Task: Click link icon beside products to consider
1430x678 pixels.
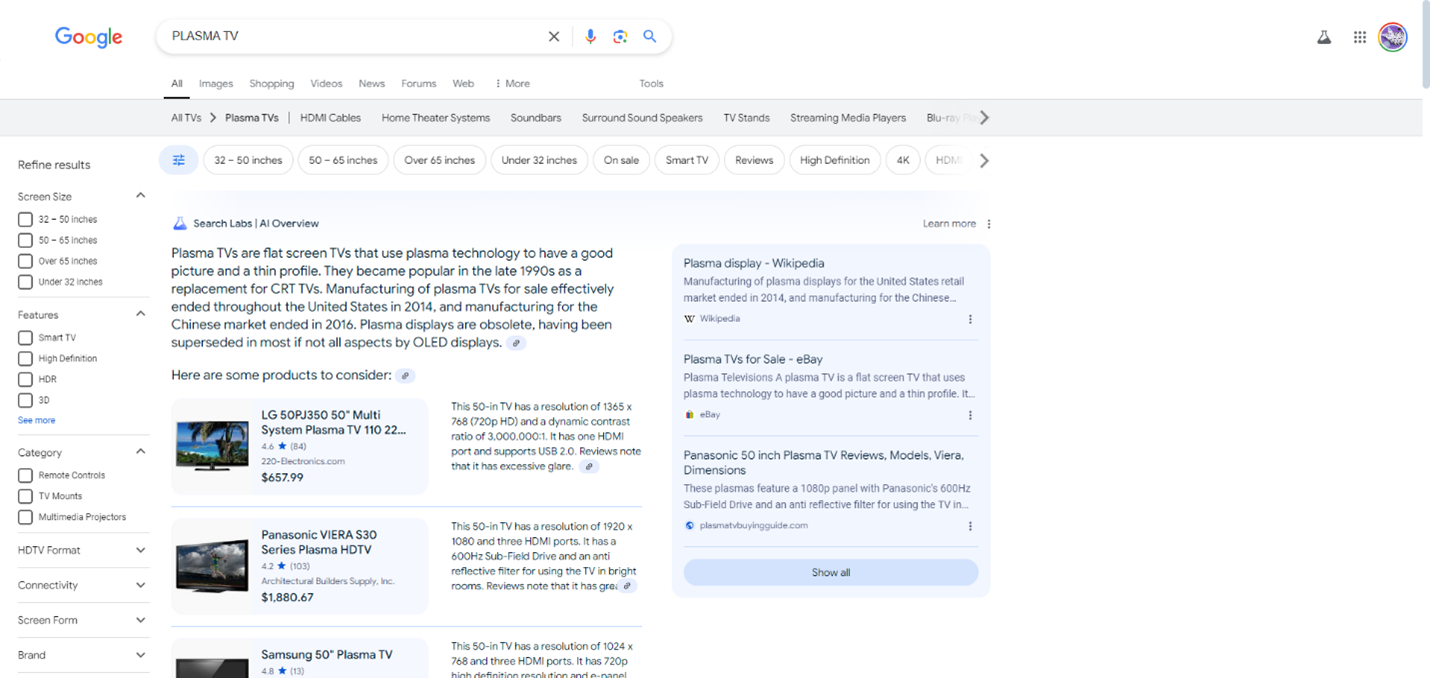Action: pos(405,376)
